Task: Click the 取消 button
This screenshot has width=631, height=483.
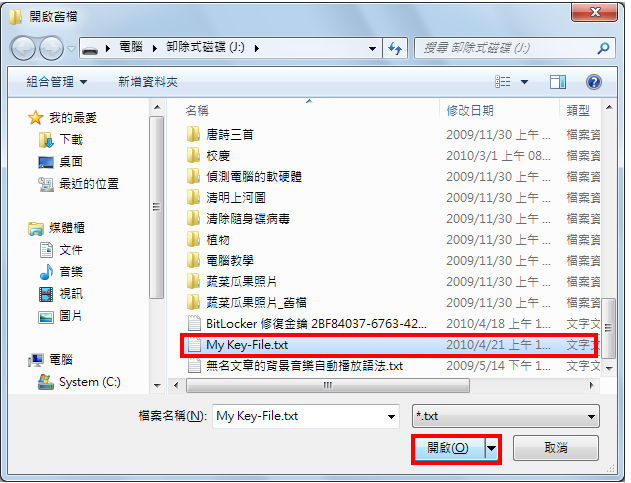Action: 556,448
